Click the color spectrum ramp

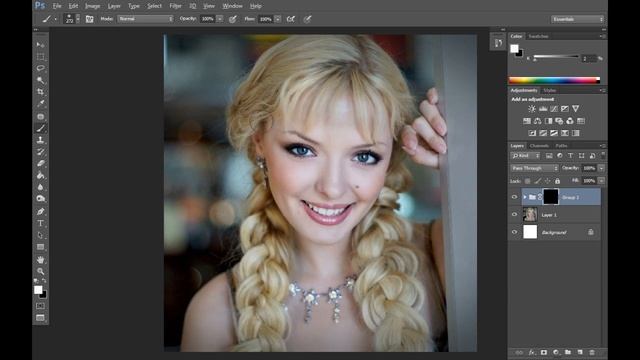click(554, 80)
